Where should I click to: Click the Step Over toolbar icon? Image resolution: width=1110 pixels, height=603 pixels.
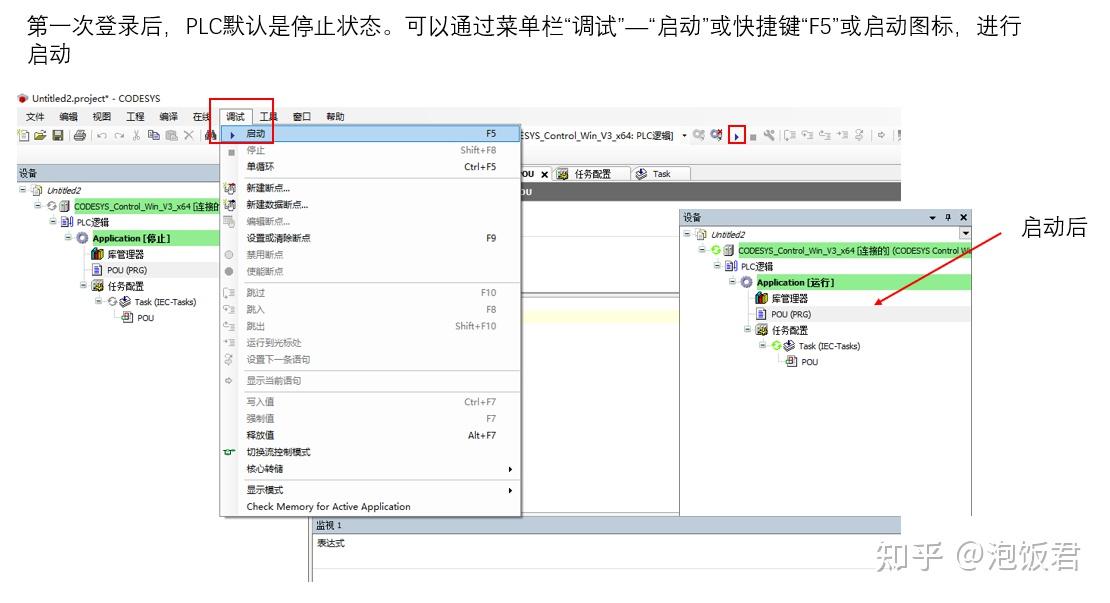tap(790, 134)
